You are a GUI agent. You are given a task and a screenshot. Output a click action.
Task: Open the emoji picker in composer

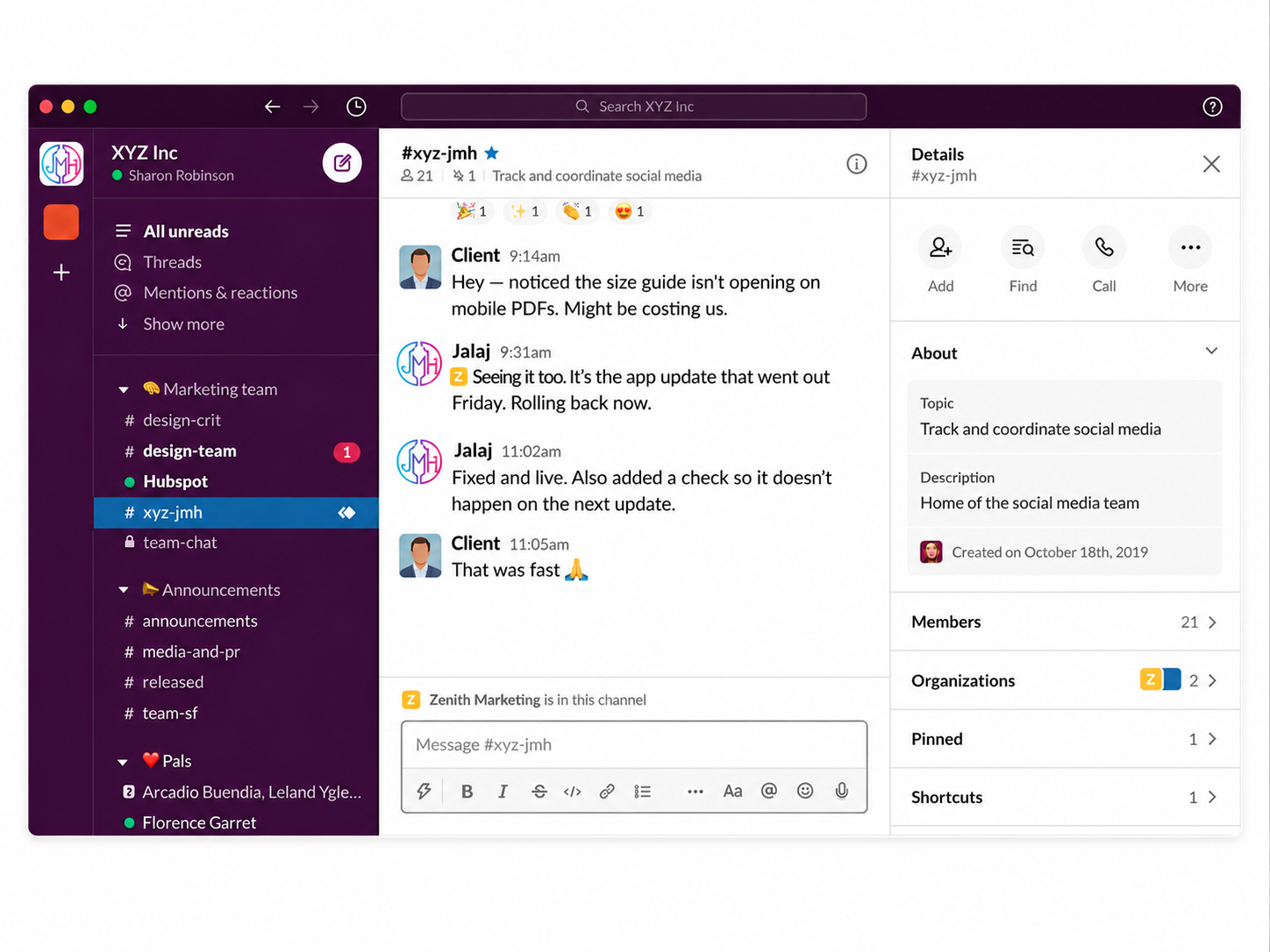coord(805,791)
